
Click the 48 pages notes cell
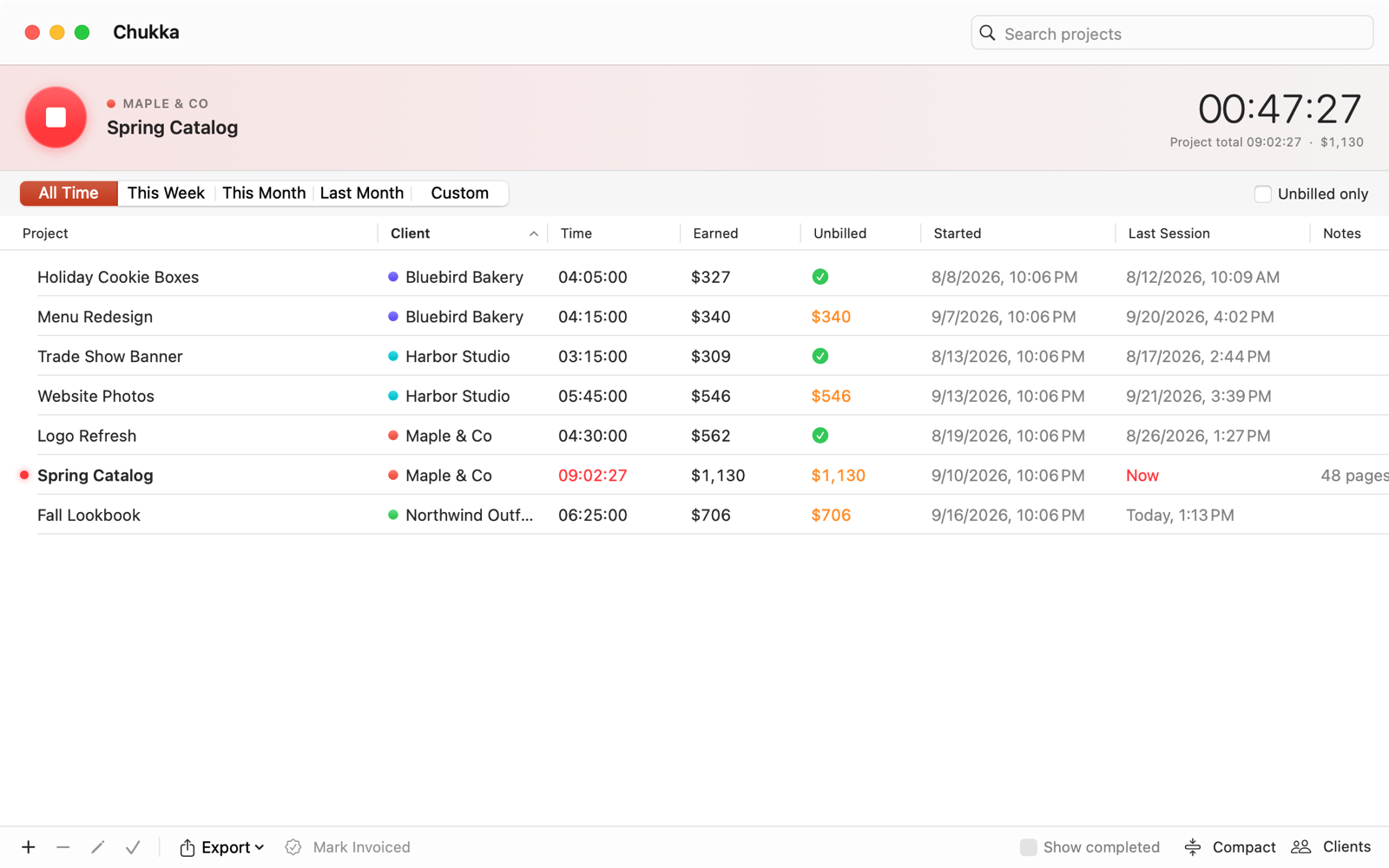pos(1354,476)
